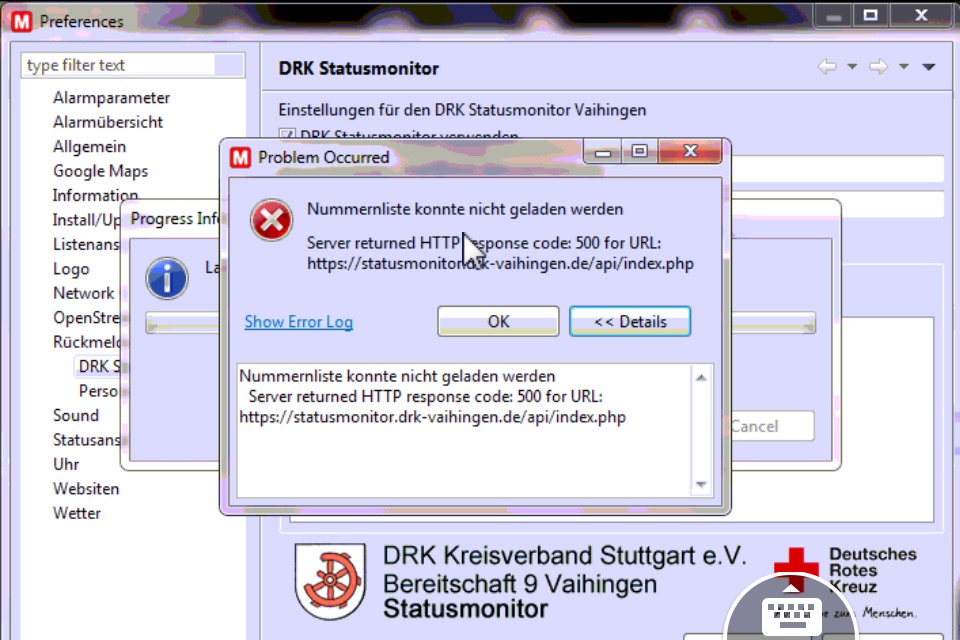This screenshot has height=640, width=960.
Task: Click the forward navigation arrow icon
Action: 878,67
